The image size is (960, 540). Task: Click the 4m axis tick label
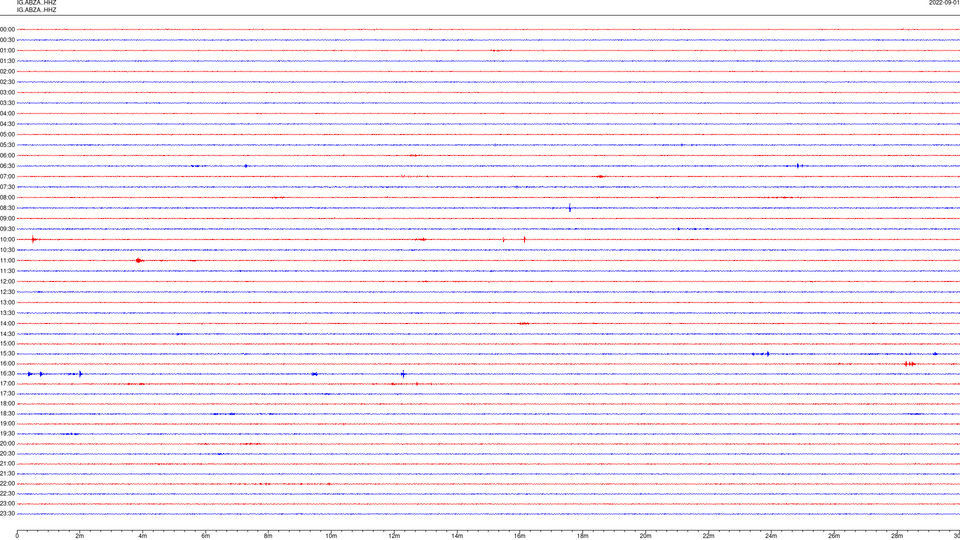(143, 536)
